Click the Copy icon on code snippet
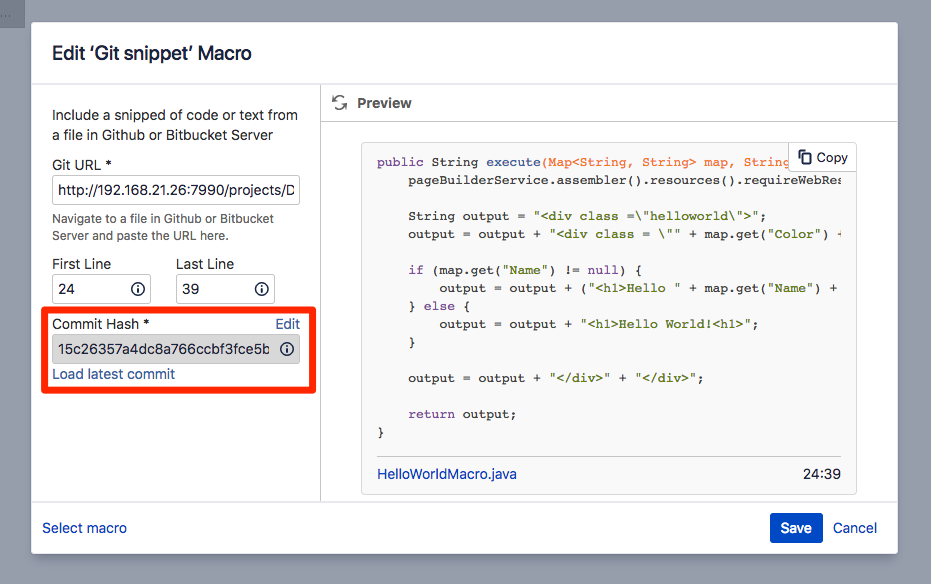Viewport: 931px width, 584px height. click(x=805, y=157)
